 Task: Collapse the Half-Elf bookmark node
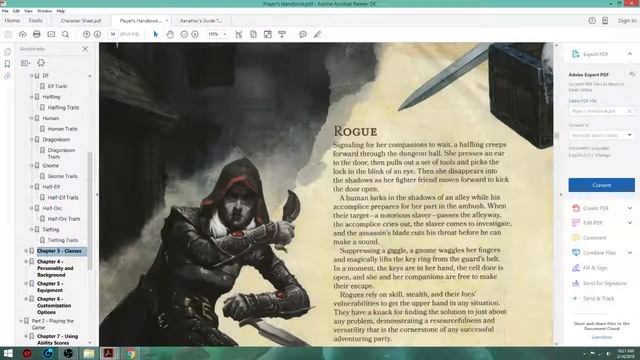31,187
